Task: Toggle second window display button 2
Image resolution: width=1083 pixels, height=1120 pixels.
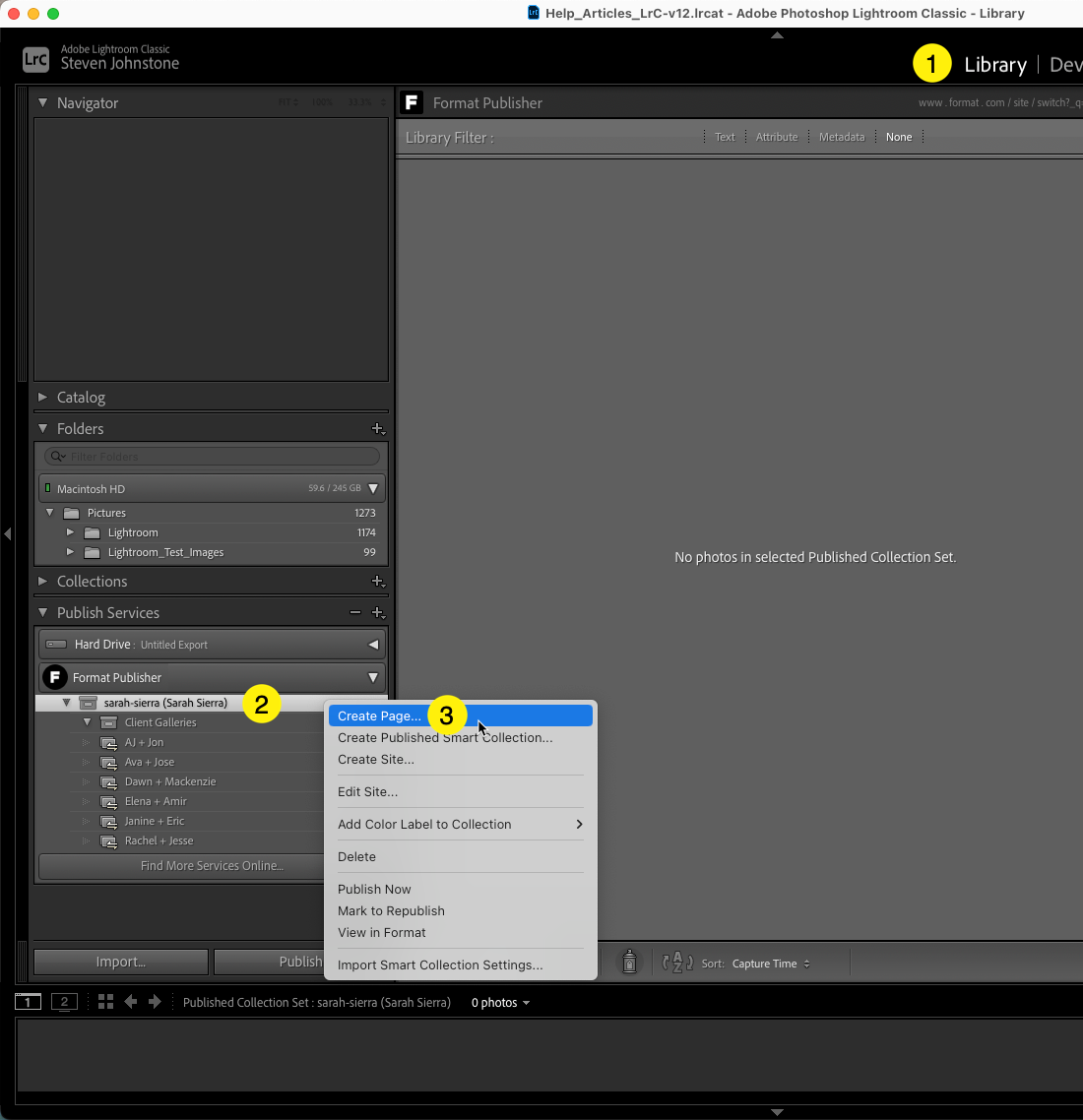Action: 64,1002
